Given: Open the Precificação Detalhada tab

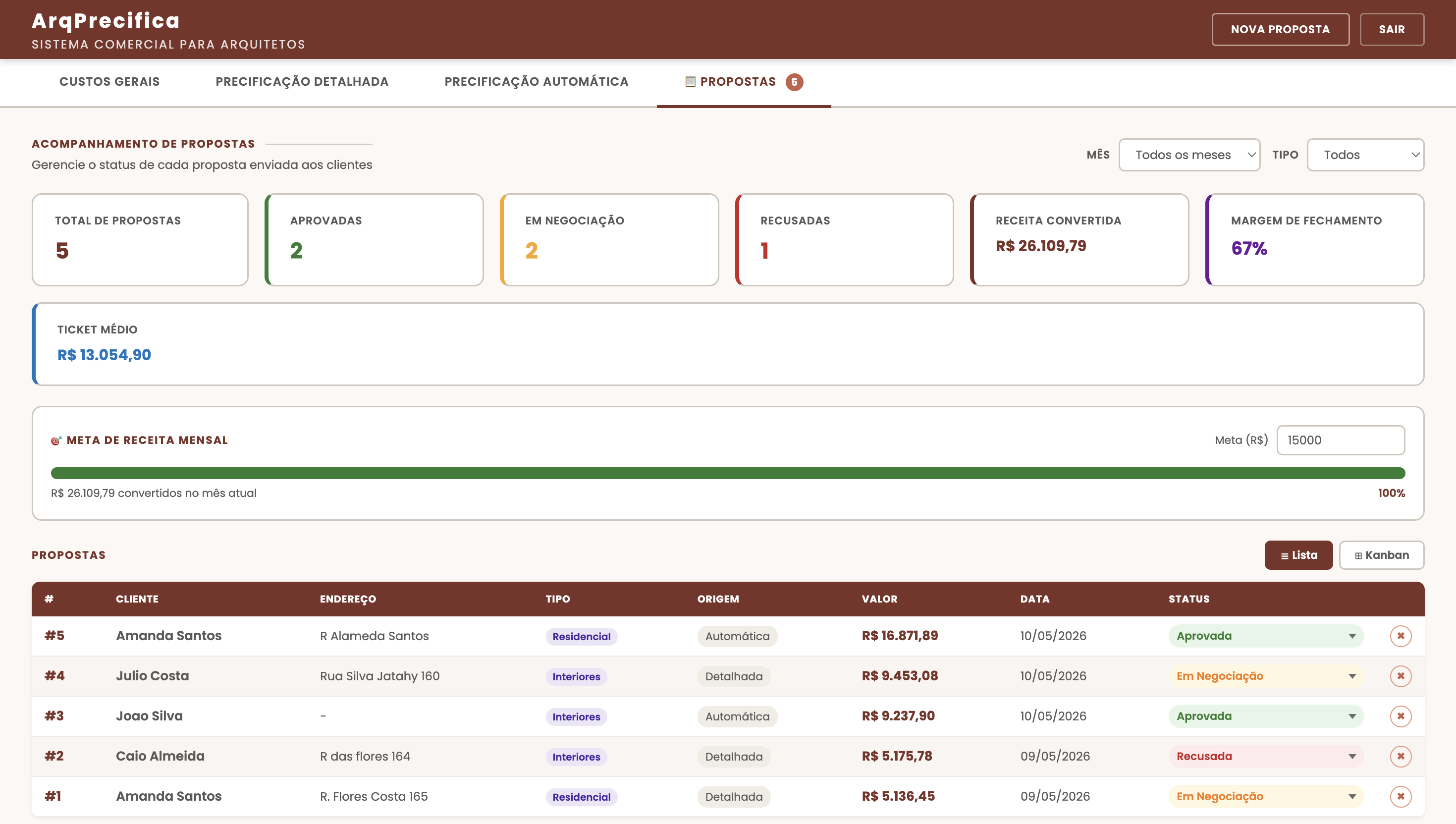Looking at the screenshot, I should click(x=302, y=81).
